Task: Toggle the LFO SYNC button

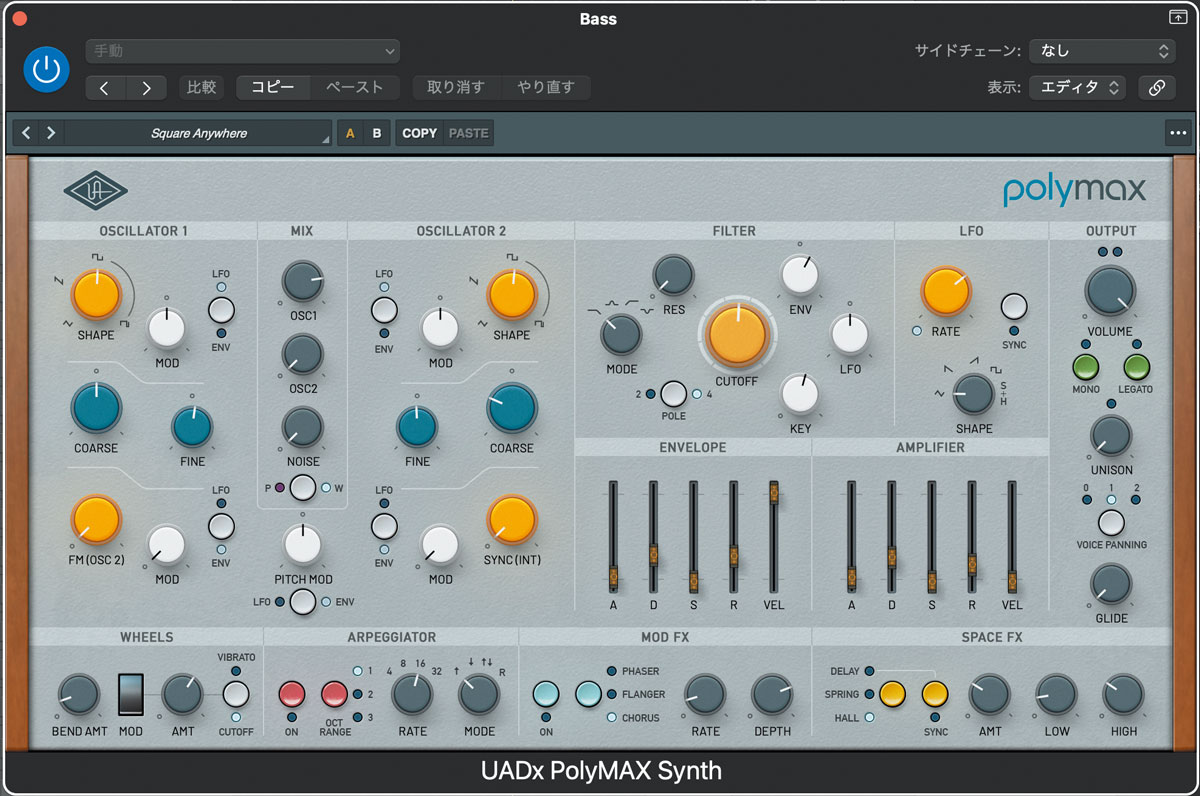Action: pos(1014,306)
